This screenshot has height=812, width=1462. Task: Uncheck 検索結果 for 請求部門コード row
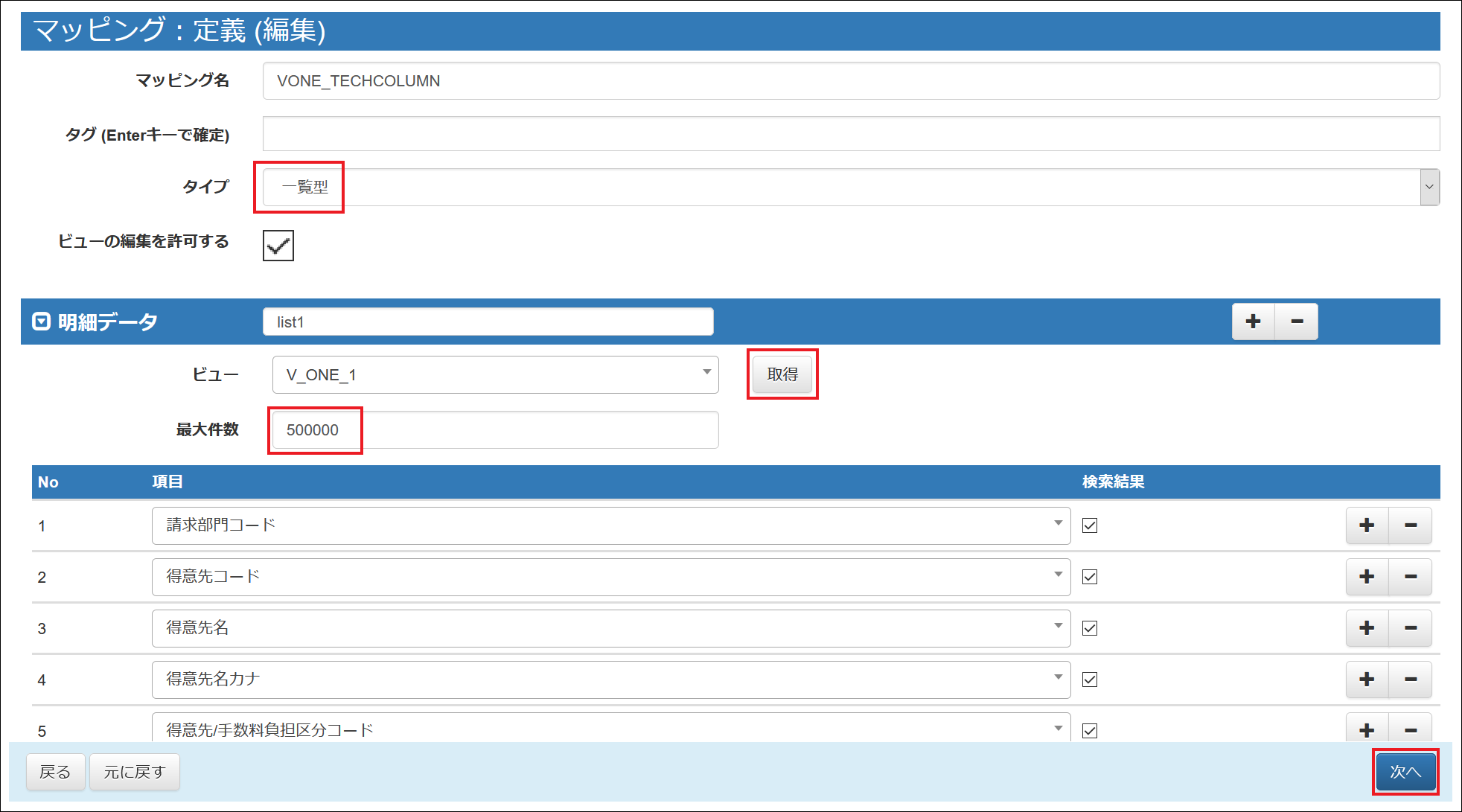1090,525
